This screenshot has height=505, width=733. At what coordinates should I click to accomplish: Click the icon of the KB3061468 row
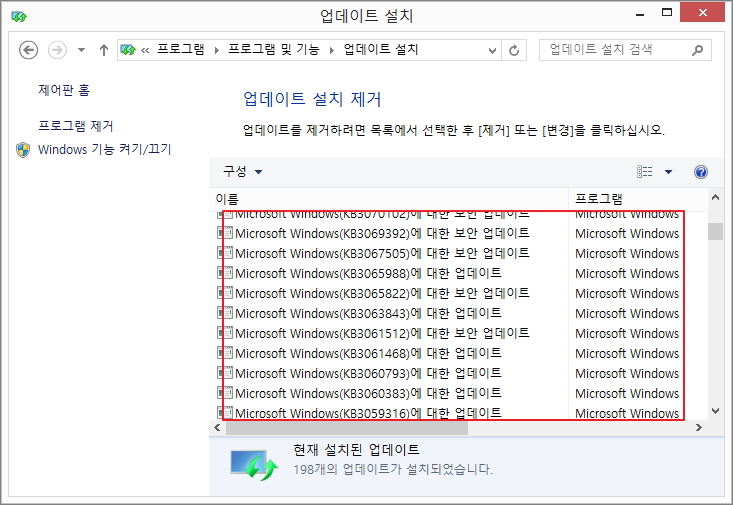tap(225, 353)
